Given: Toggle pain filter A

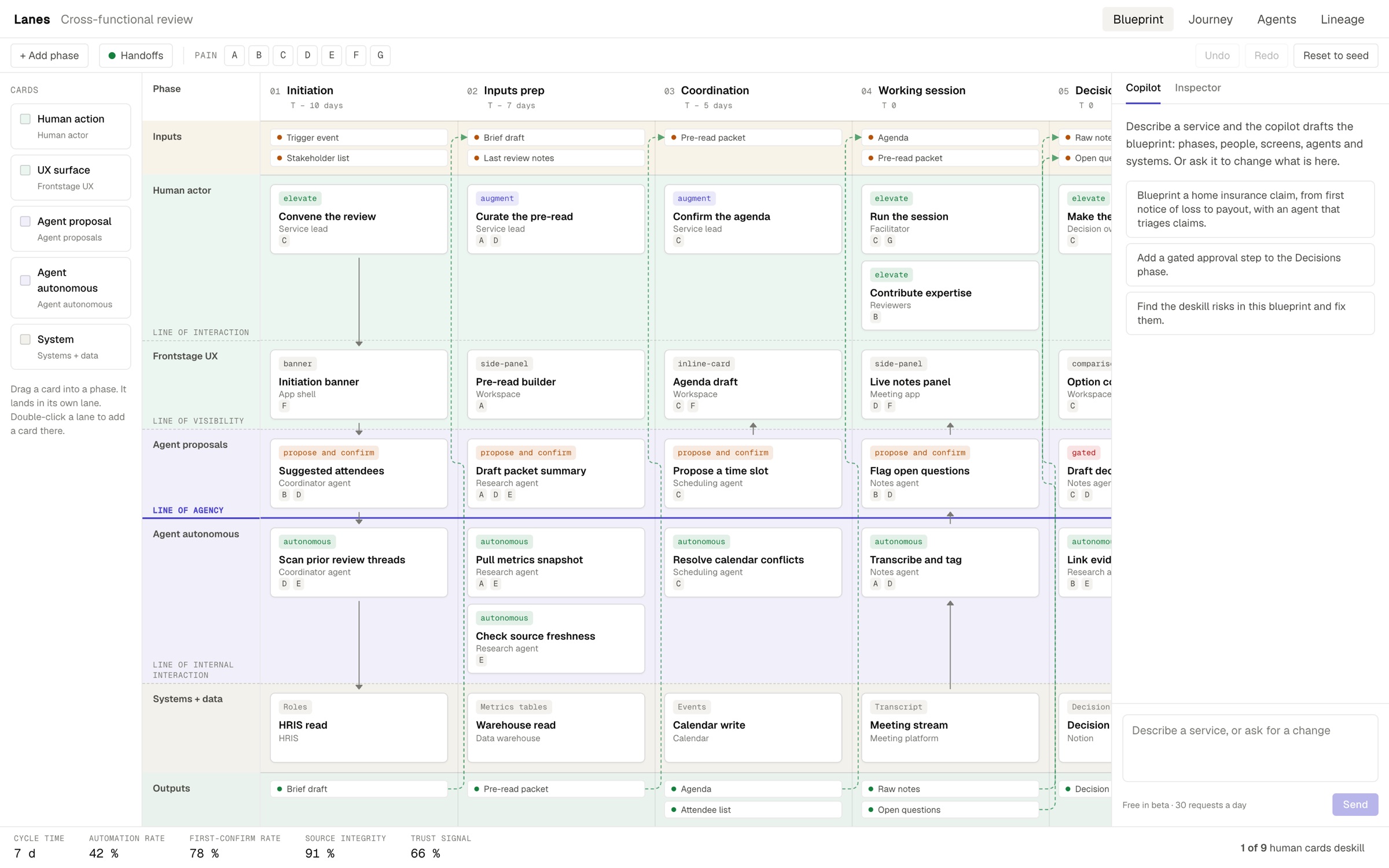Looking at the screenshot, I should click(x=234, y=56).
